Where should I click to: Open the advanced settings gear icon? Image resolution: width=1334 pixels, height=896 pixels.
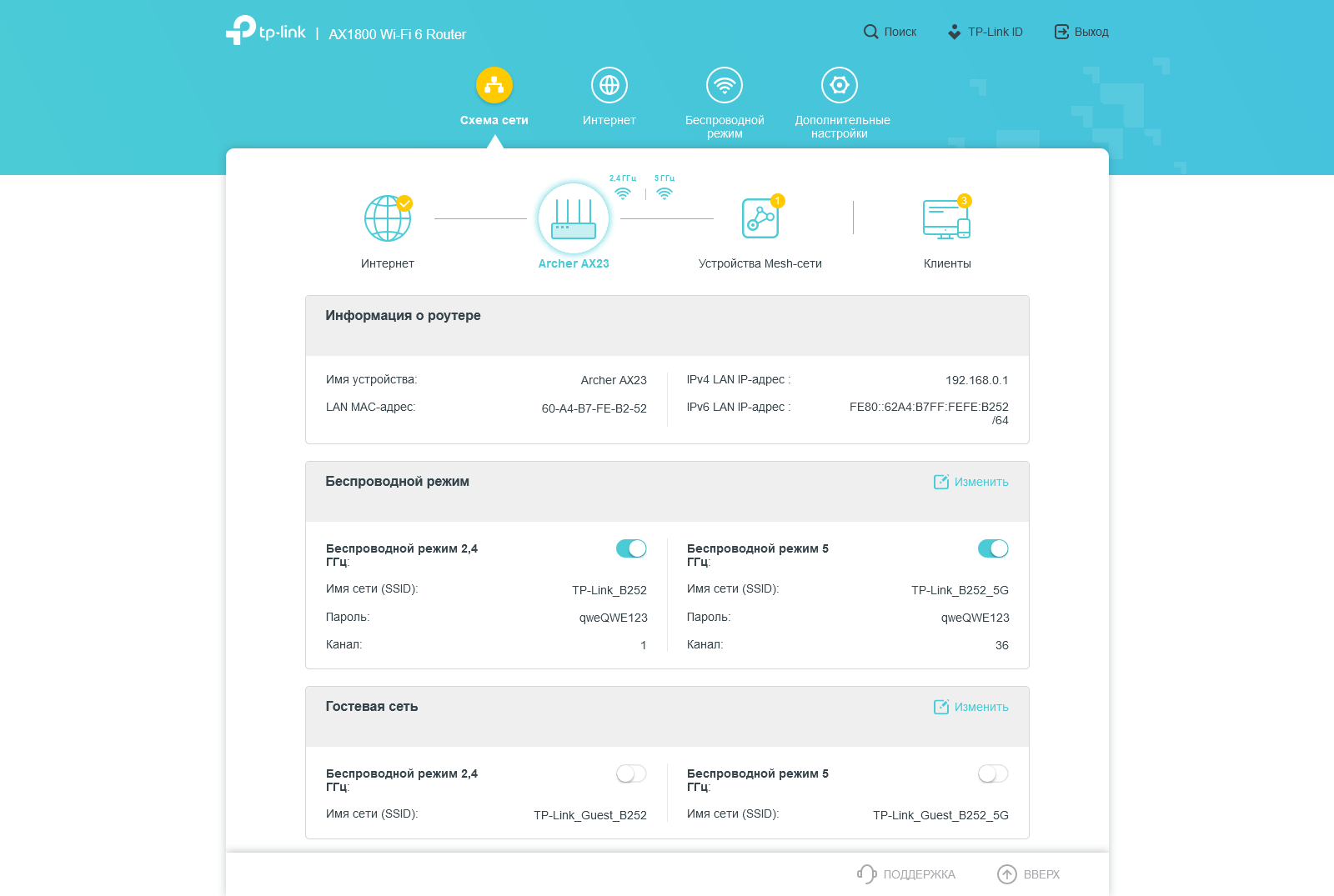point(840,85)
